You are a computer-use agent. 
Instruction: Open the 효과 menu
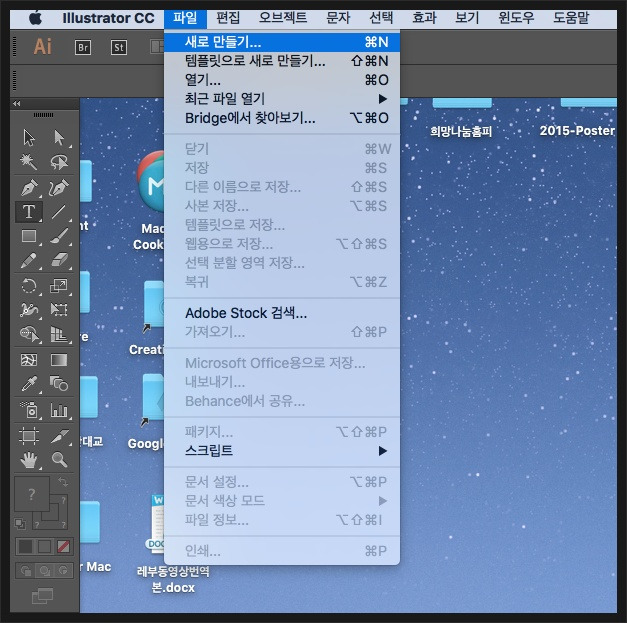(424, 18)
